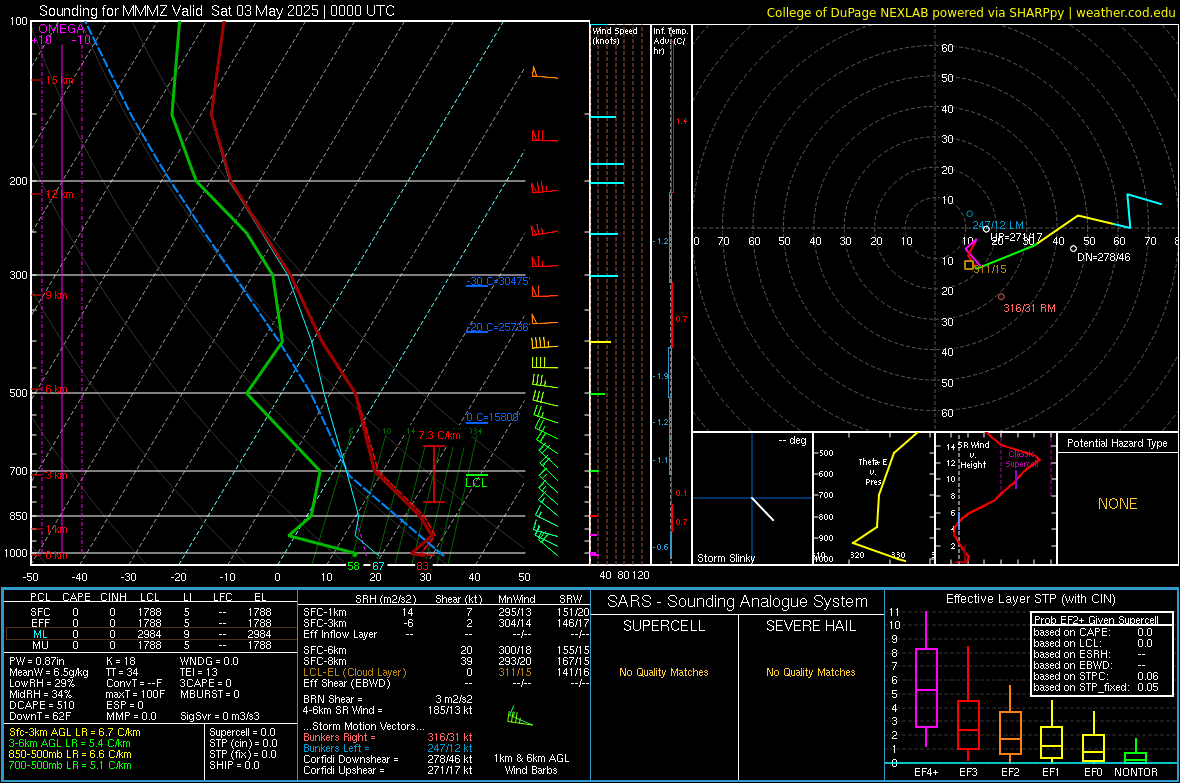
Task: Click No Quality Matches under SUPERCELL
Action: [x=664, y=672]
